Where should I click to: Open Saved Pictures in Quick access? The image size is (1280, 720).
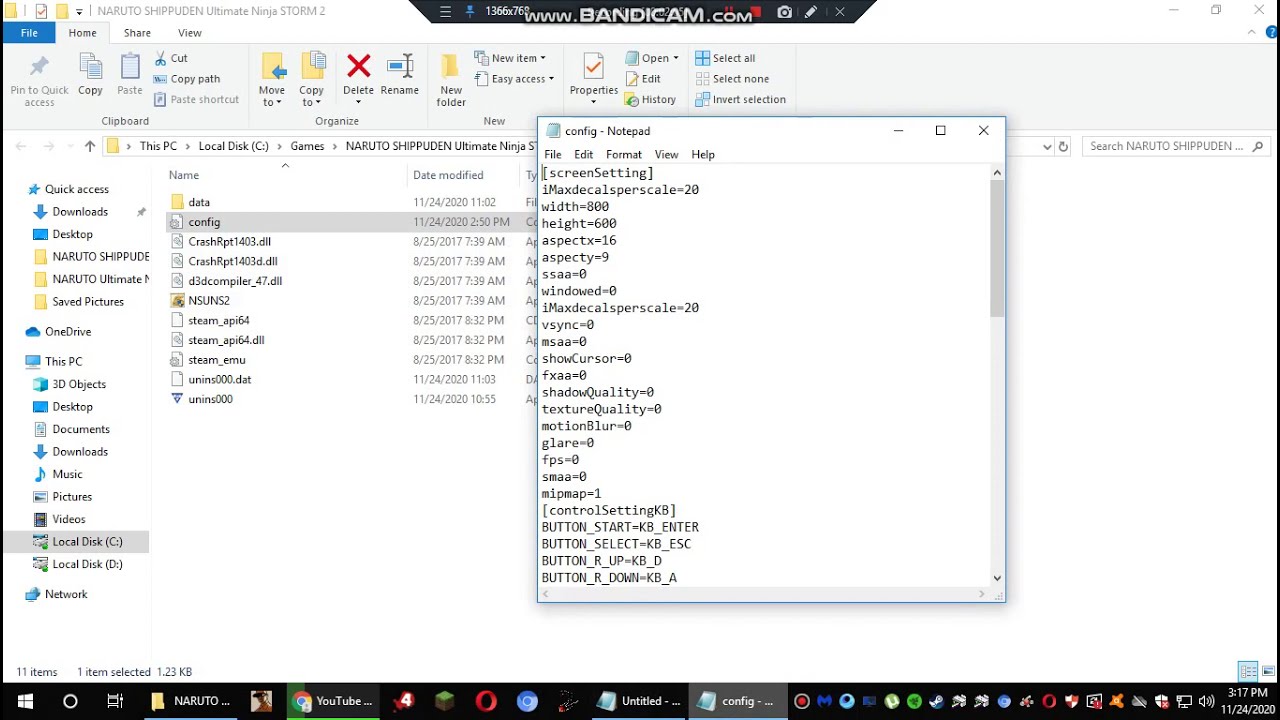88,301
